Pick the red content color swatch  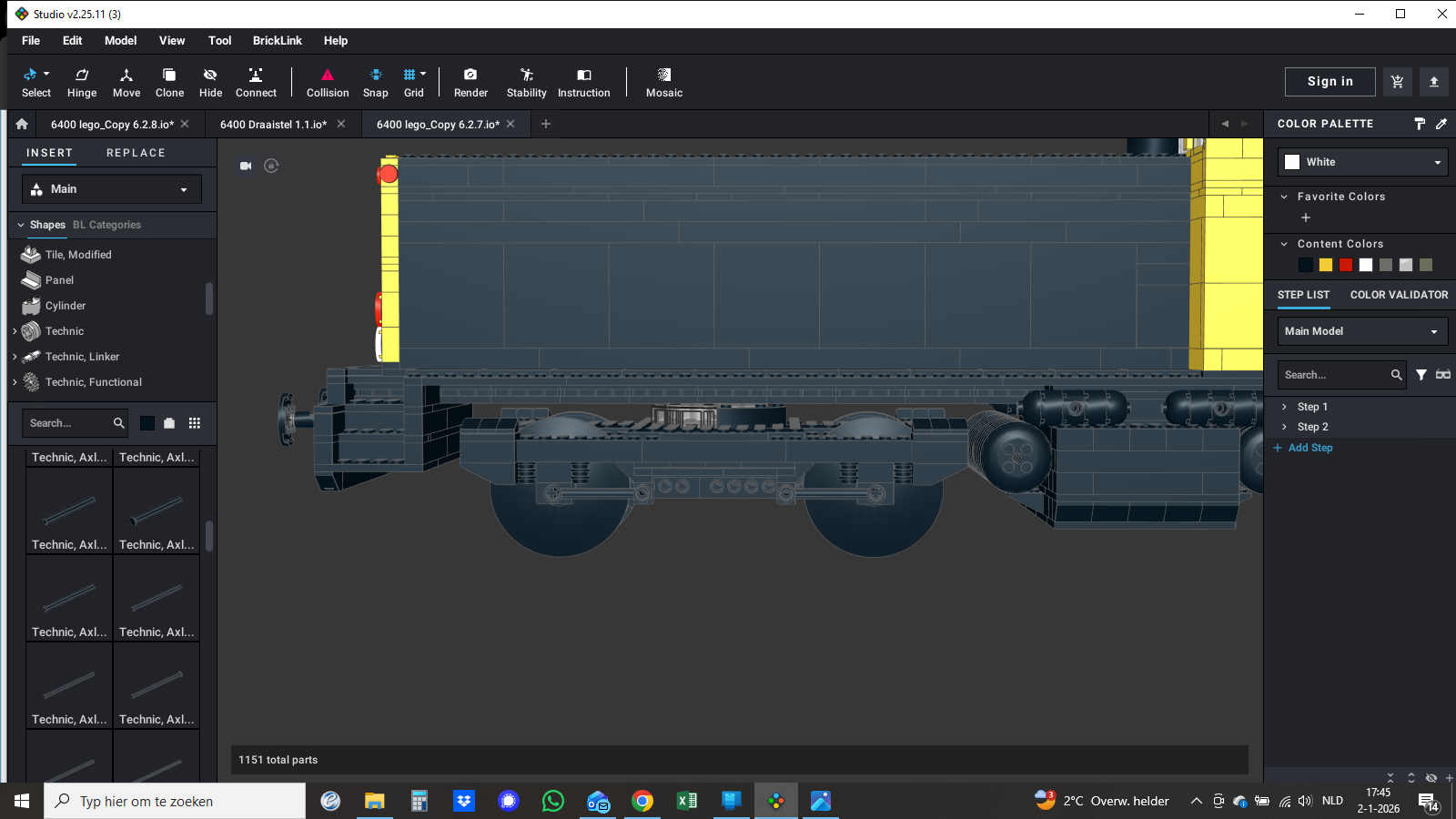(1346, 265)
